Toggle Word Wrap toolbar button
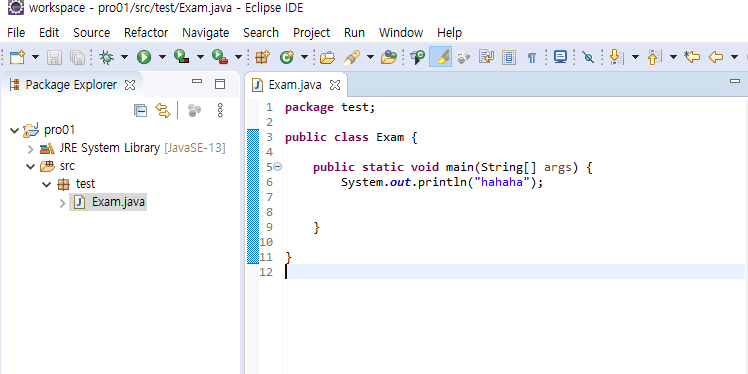Screen dimensions: 748x374 point(486,58)
